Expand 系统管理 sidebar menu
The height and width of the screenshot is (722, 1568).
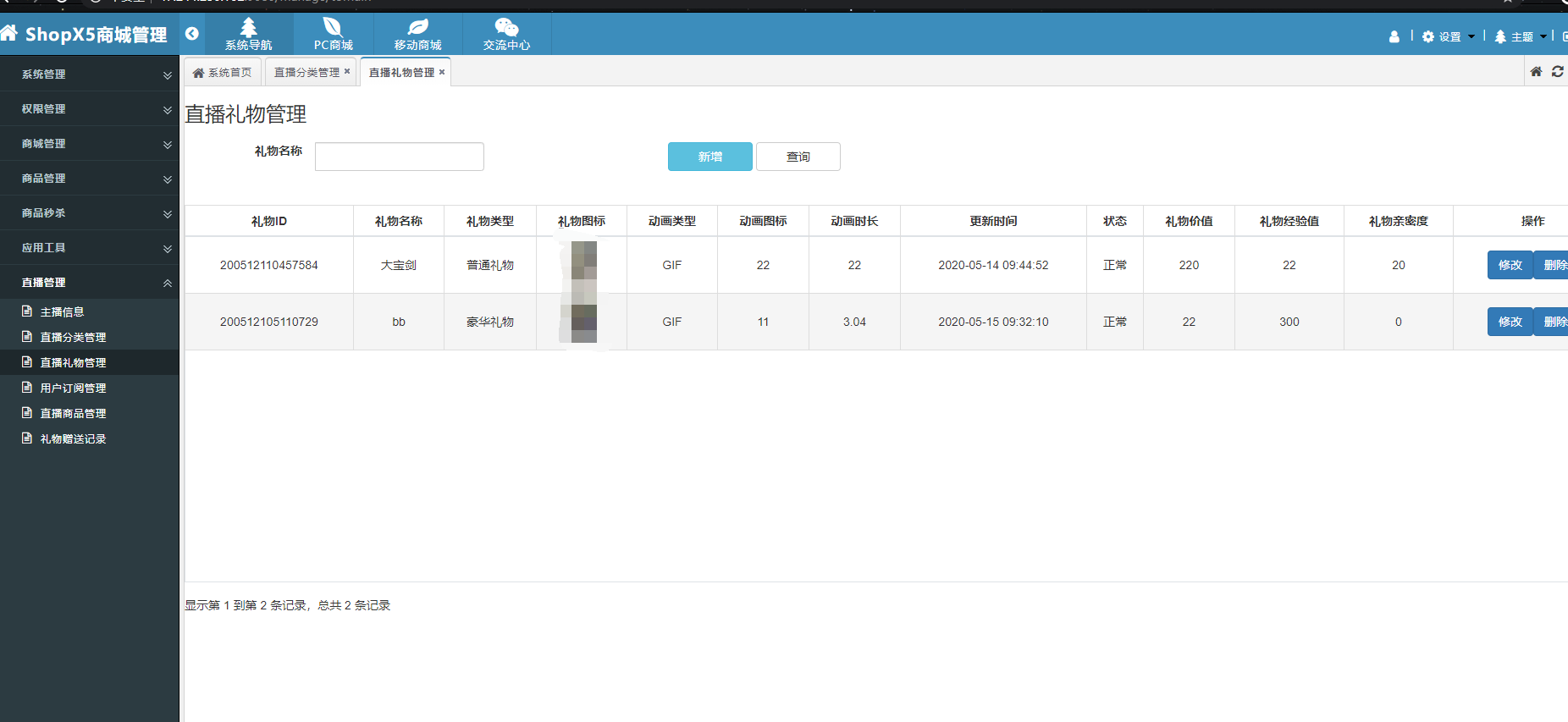tap(90, 74)
